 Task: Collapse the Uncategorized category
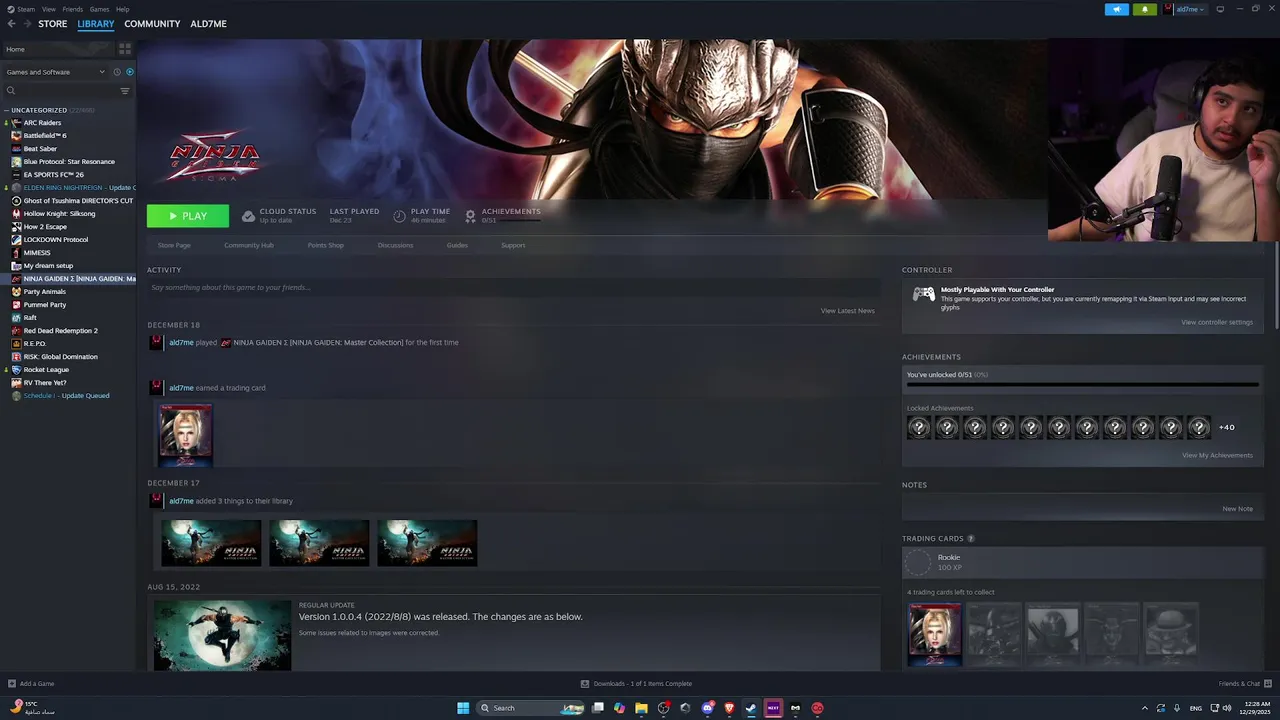pyautogui.click(x=7, y=110)
